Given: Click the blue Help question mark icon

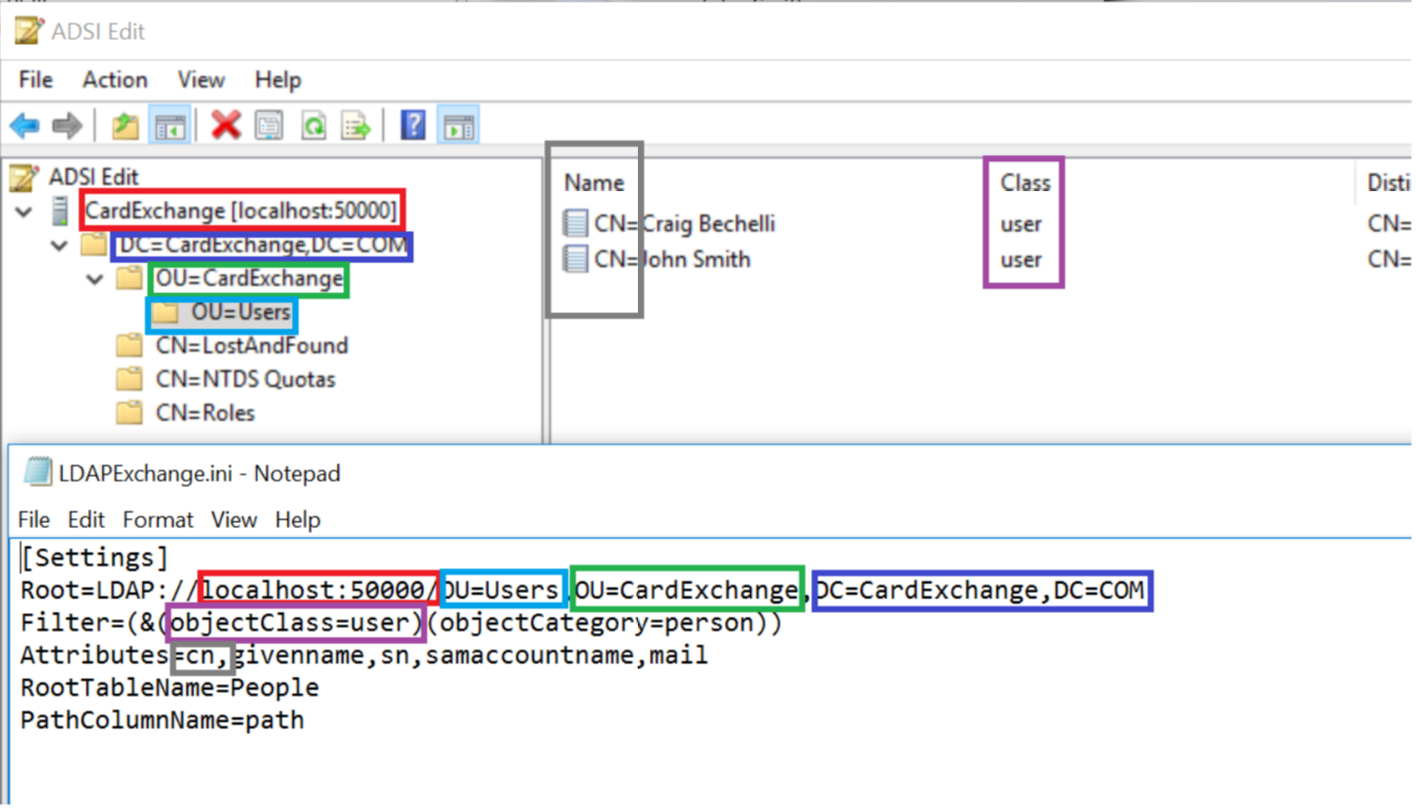Looking at the screenshot, I should tap(413, 125).
